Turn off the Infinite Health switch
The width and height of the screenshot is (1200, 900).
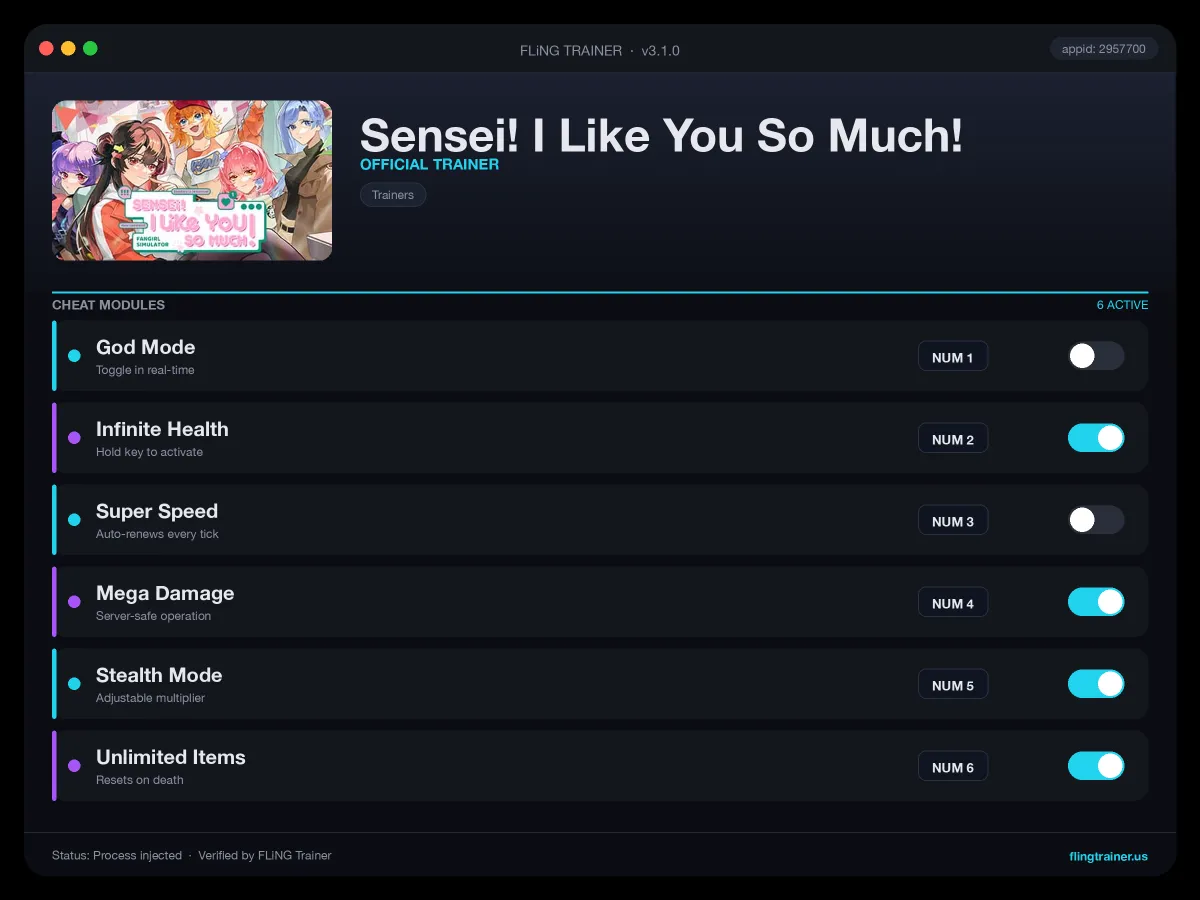point(1096,438)
